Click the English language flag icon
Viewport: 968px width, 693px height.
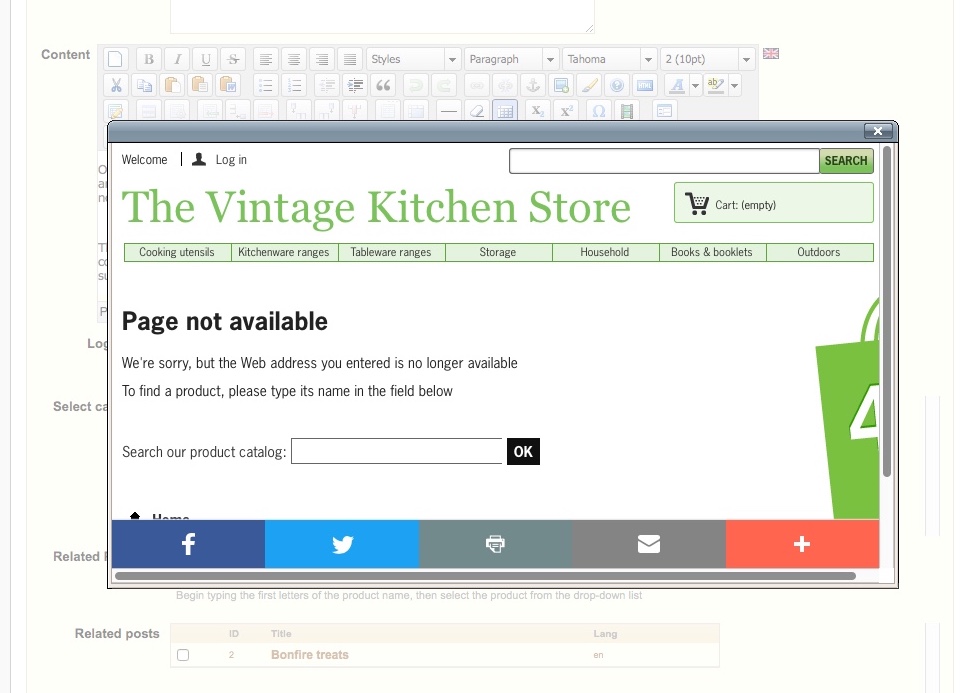tap(770, 54)
